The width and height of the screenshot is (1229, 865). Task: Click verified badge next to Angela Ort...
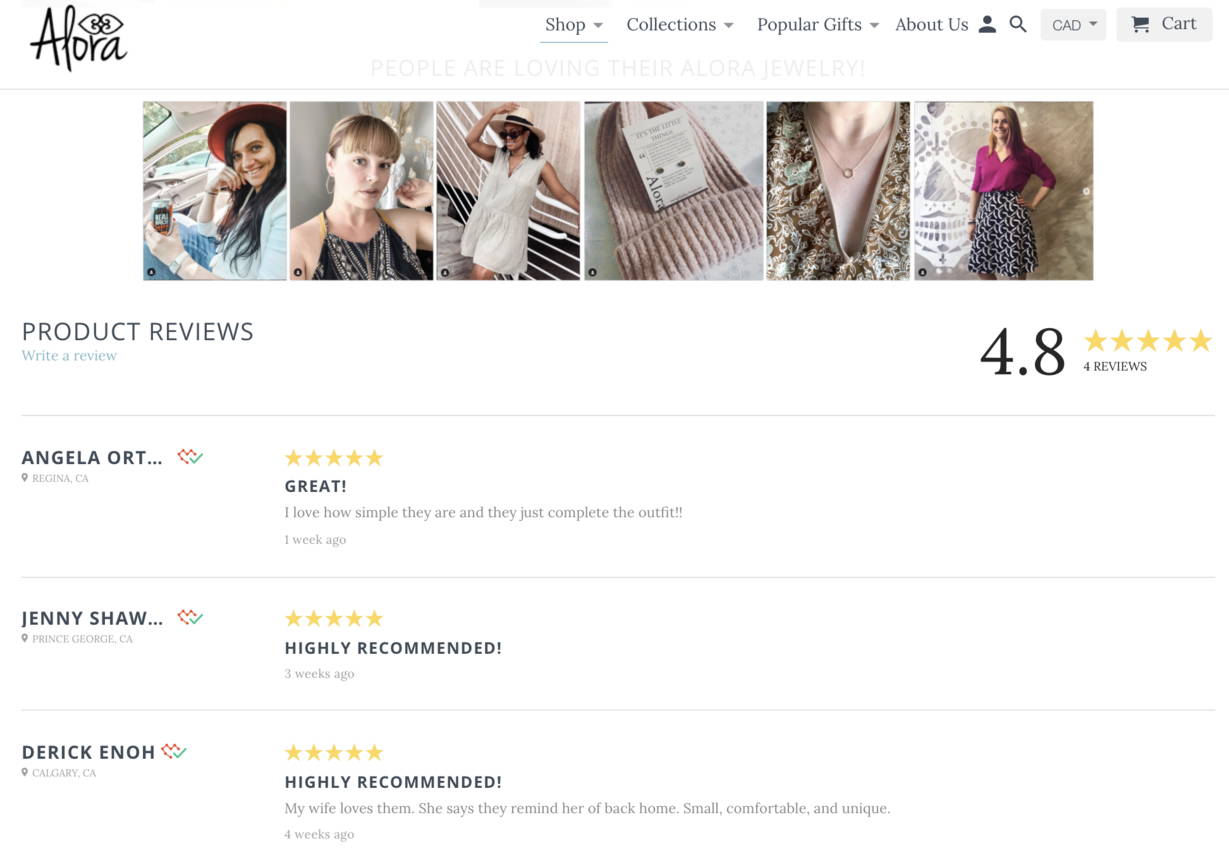pos(190,457)
